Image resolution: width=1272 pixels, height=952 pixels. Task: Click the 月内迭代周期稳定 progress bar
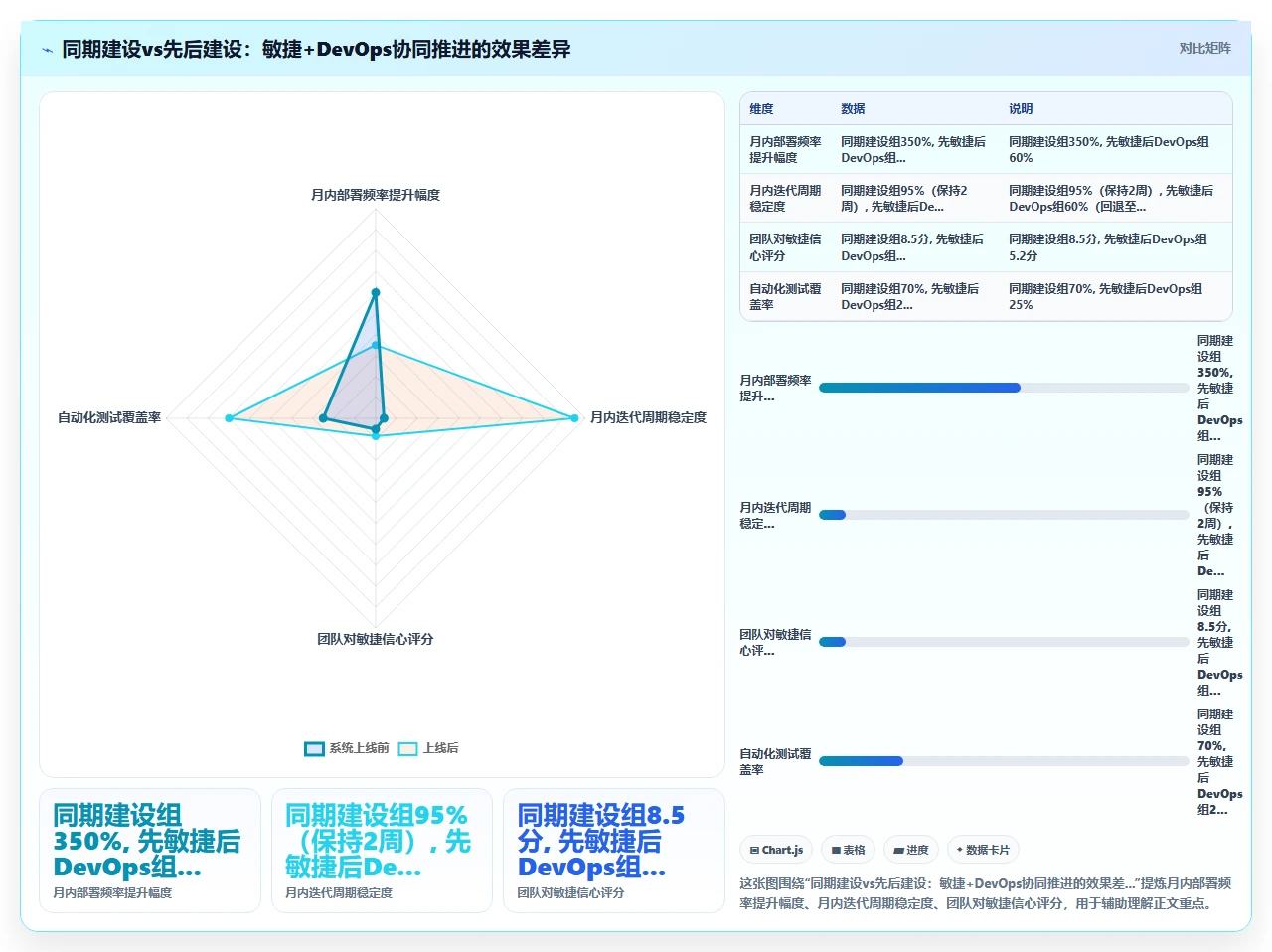click(1004, 515)
